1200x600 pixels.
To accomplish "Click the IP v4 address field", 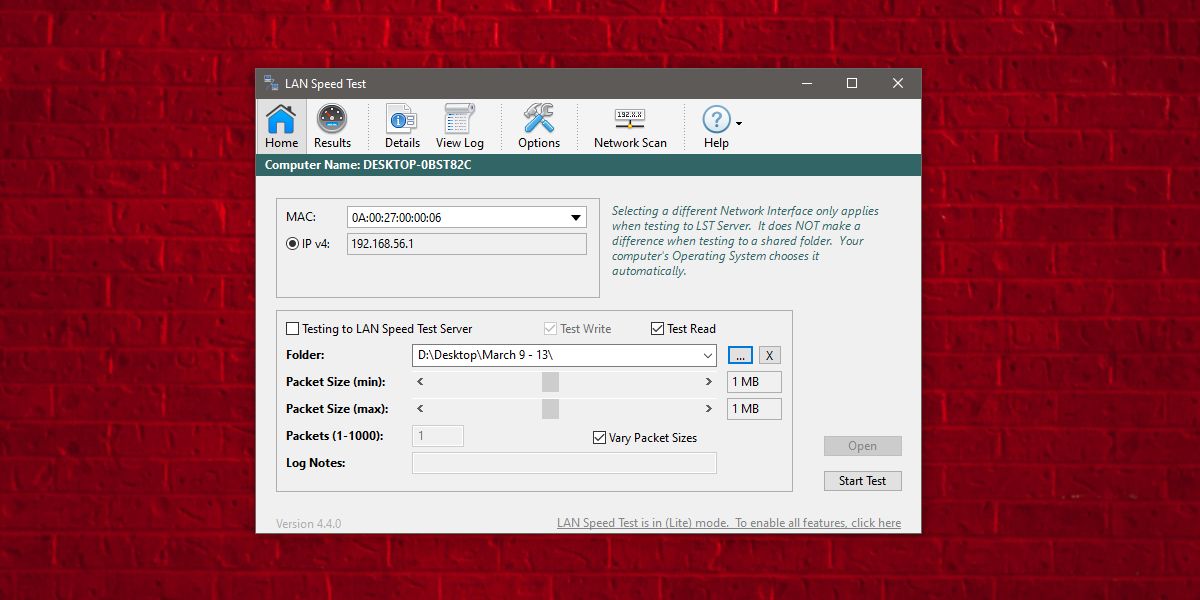I will pos(467,243).
